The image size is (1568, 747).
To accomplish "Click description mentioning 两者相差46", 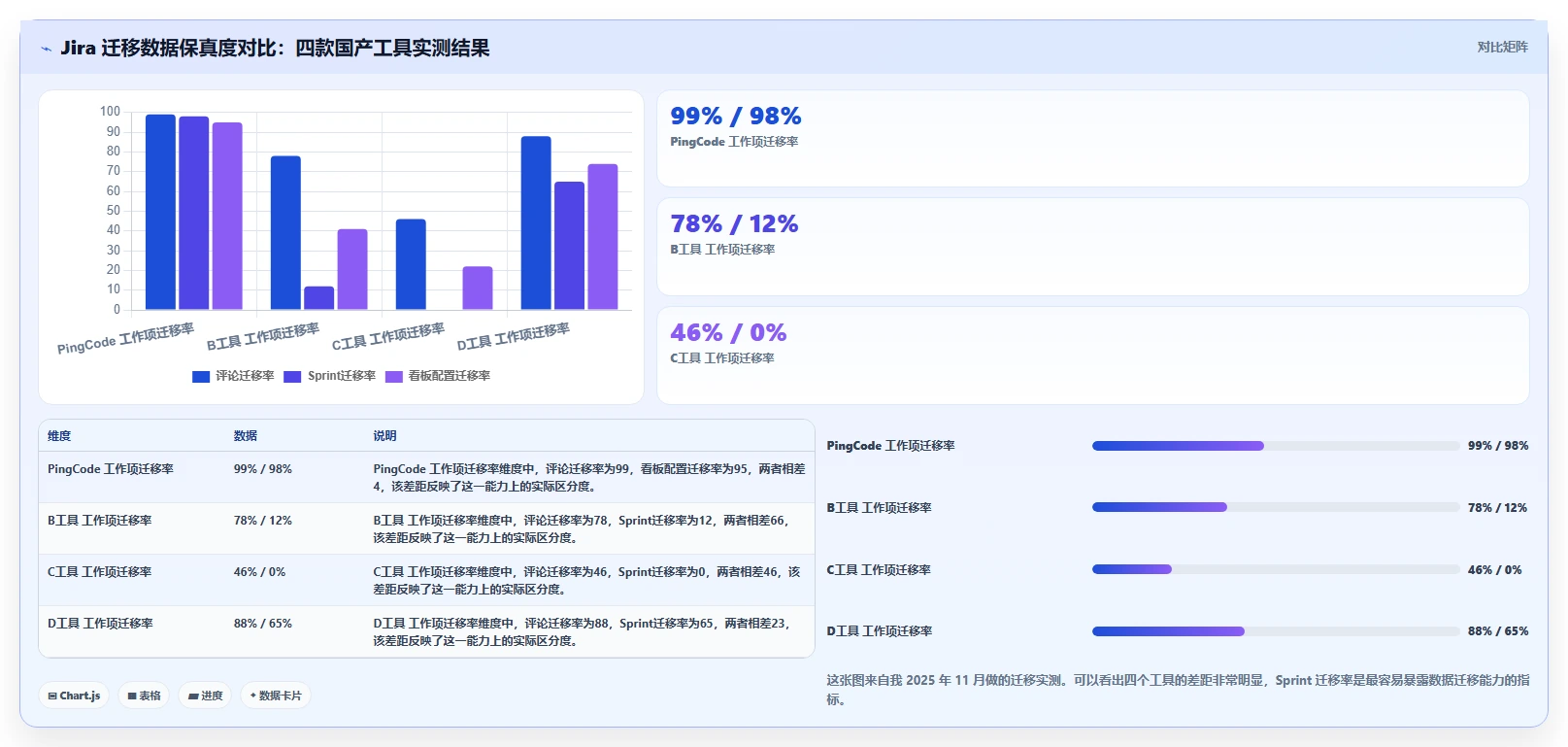I will coord(587,581).
